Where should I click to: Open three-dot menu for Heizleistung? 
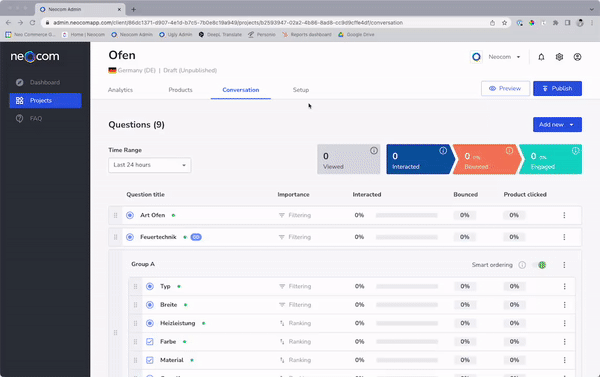coord(564,323)
